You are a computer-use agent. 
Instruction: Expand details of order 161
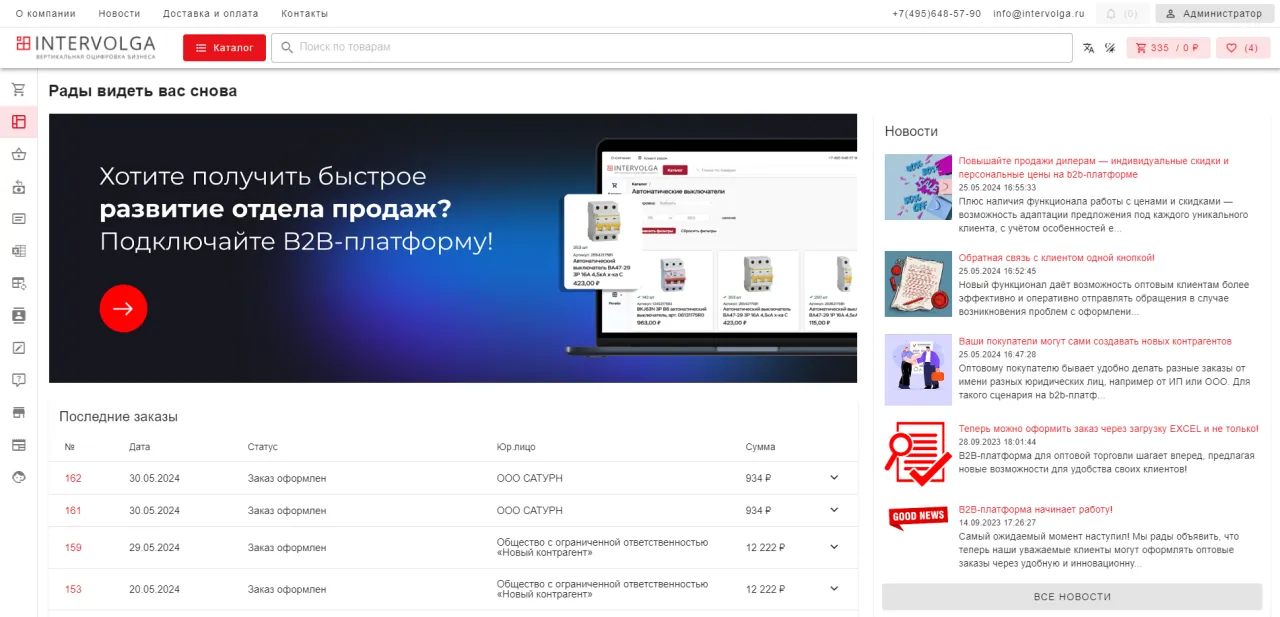[x=833, y=510]
